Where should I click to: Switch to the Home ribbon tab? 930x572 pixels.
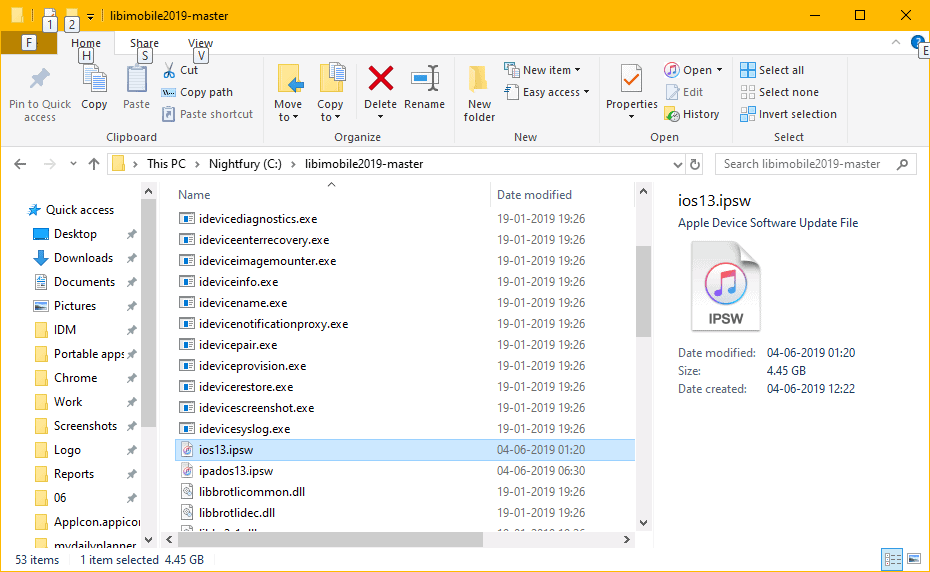pos(86,43)
